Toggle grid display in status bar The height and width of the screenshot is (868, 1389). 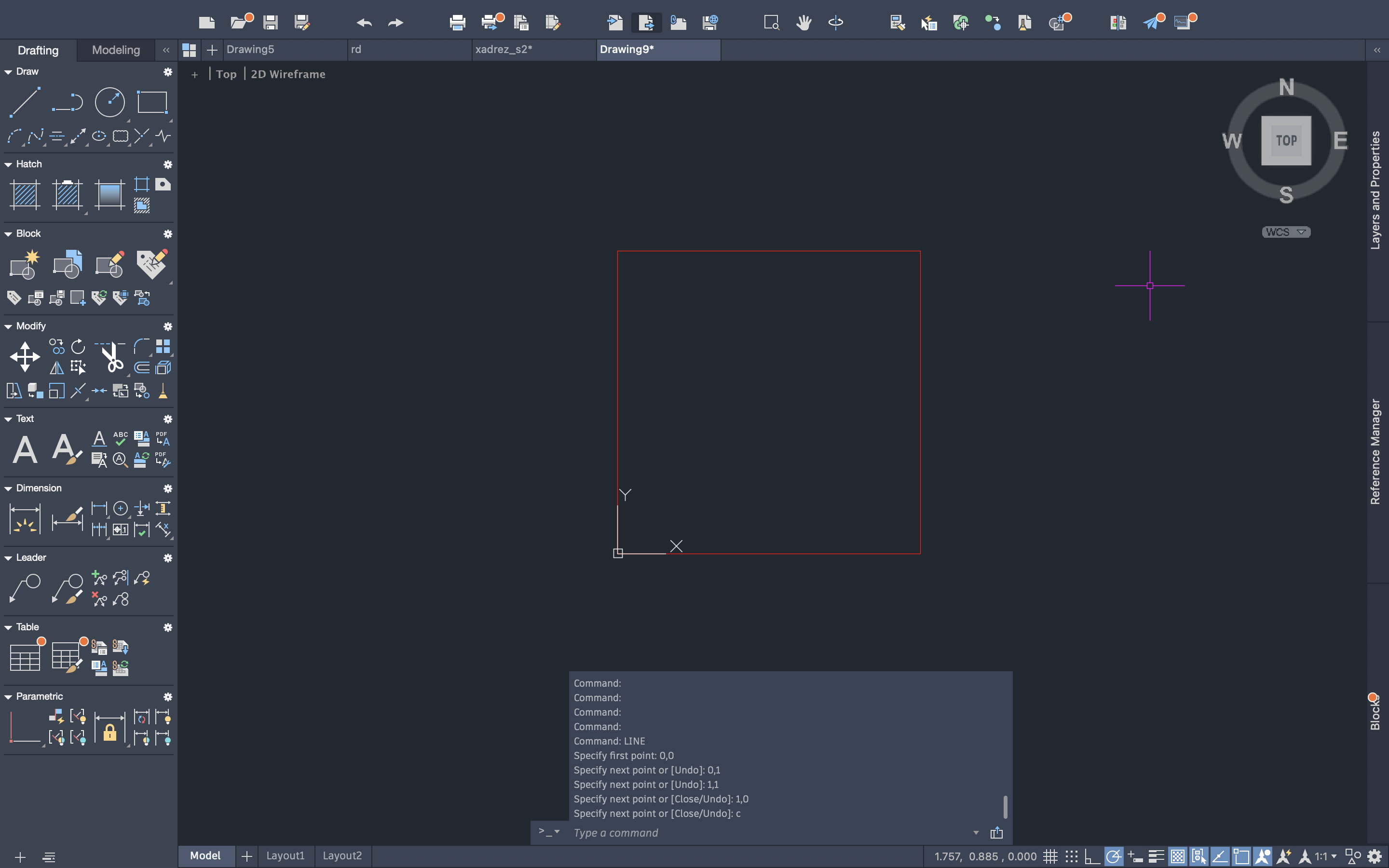coord(1050,856)
